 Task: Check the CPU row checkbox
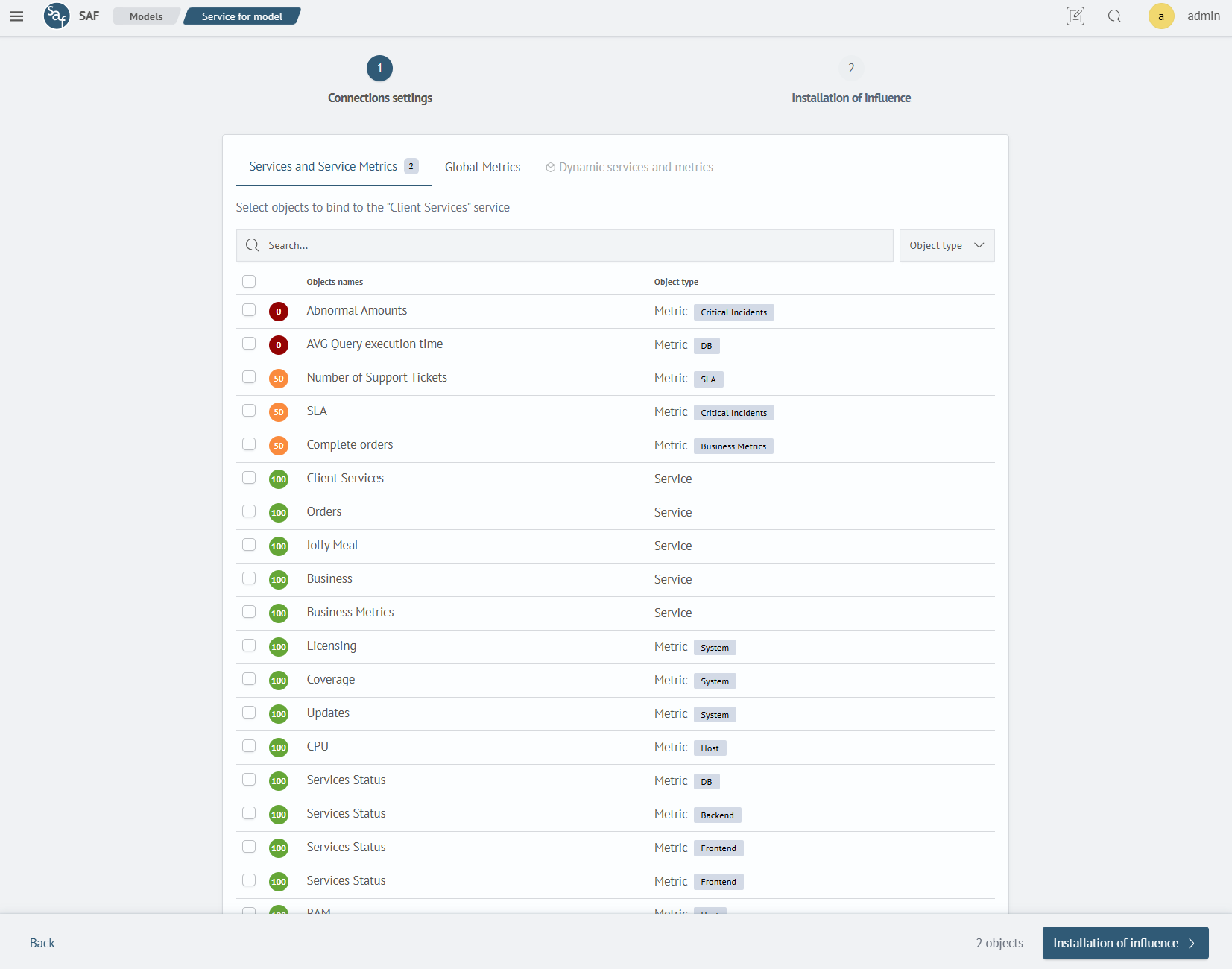[x=249, y=746]
